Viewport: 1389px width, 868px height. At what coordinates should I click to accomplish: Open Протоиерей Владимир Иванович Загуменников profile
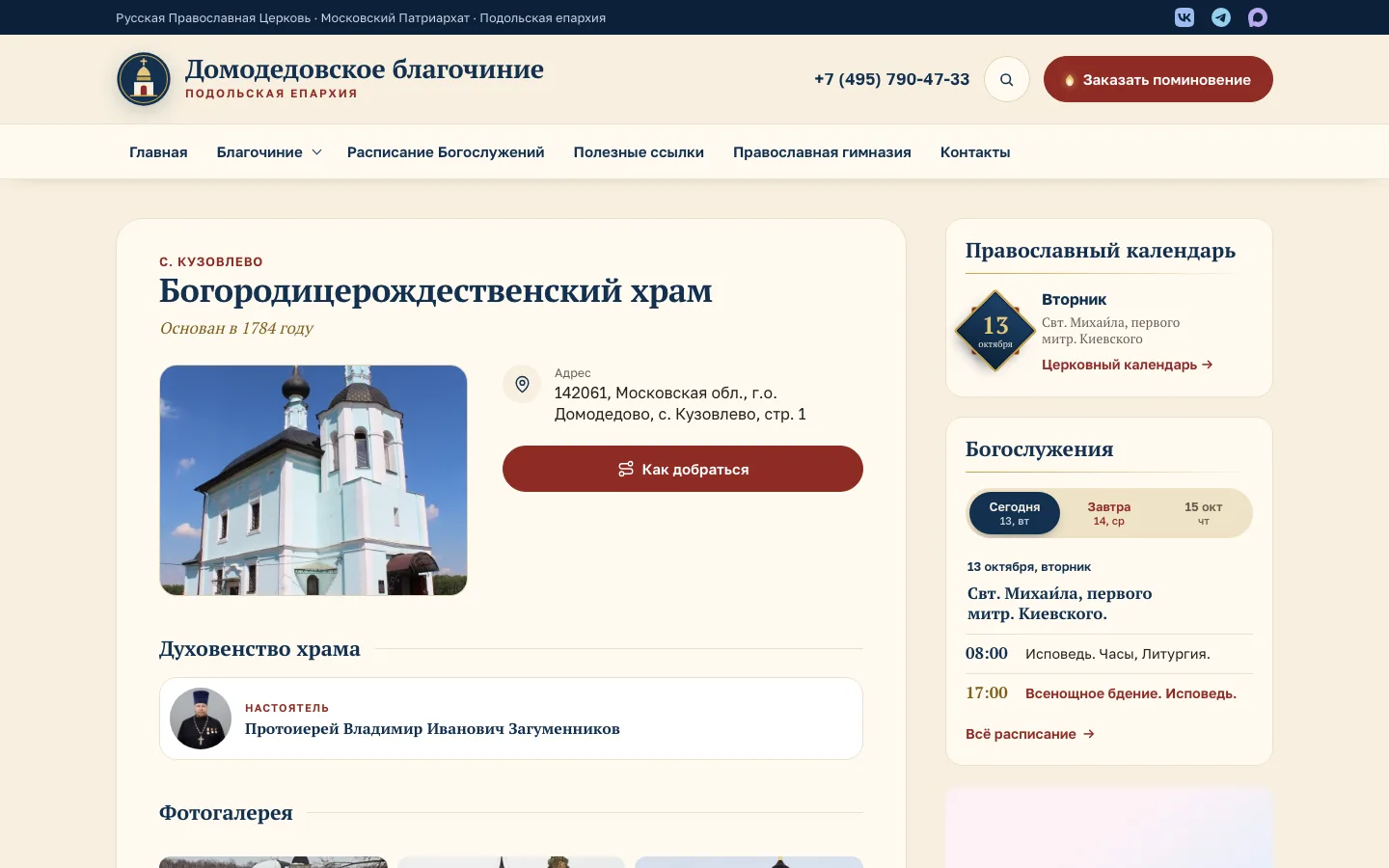pos(432,729)
